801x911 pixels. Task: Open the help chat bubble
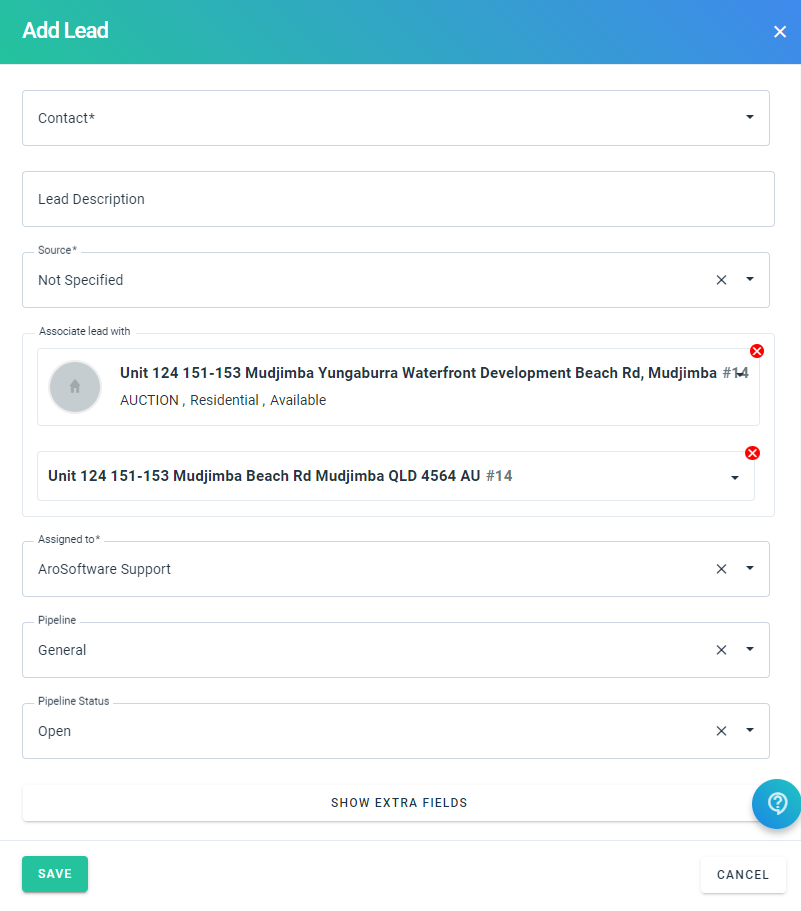[x=777, y=804]
